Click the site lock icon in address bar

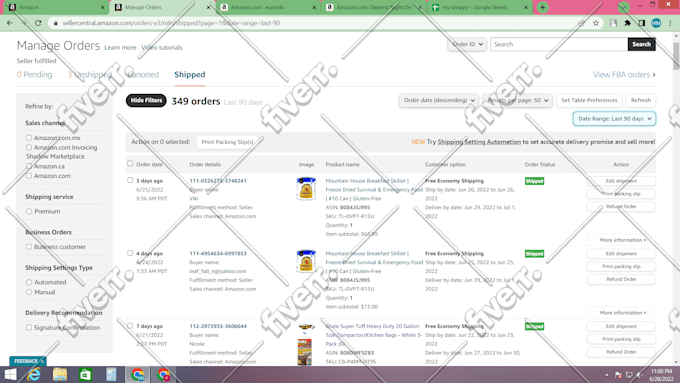[x=55, y=23]
